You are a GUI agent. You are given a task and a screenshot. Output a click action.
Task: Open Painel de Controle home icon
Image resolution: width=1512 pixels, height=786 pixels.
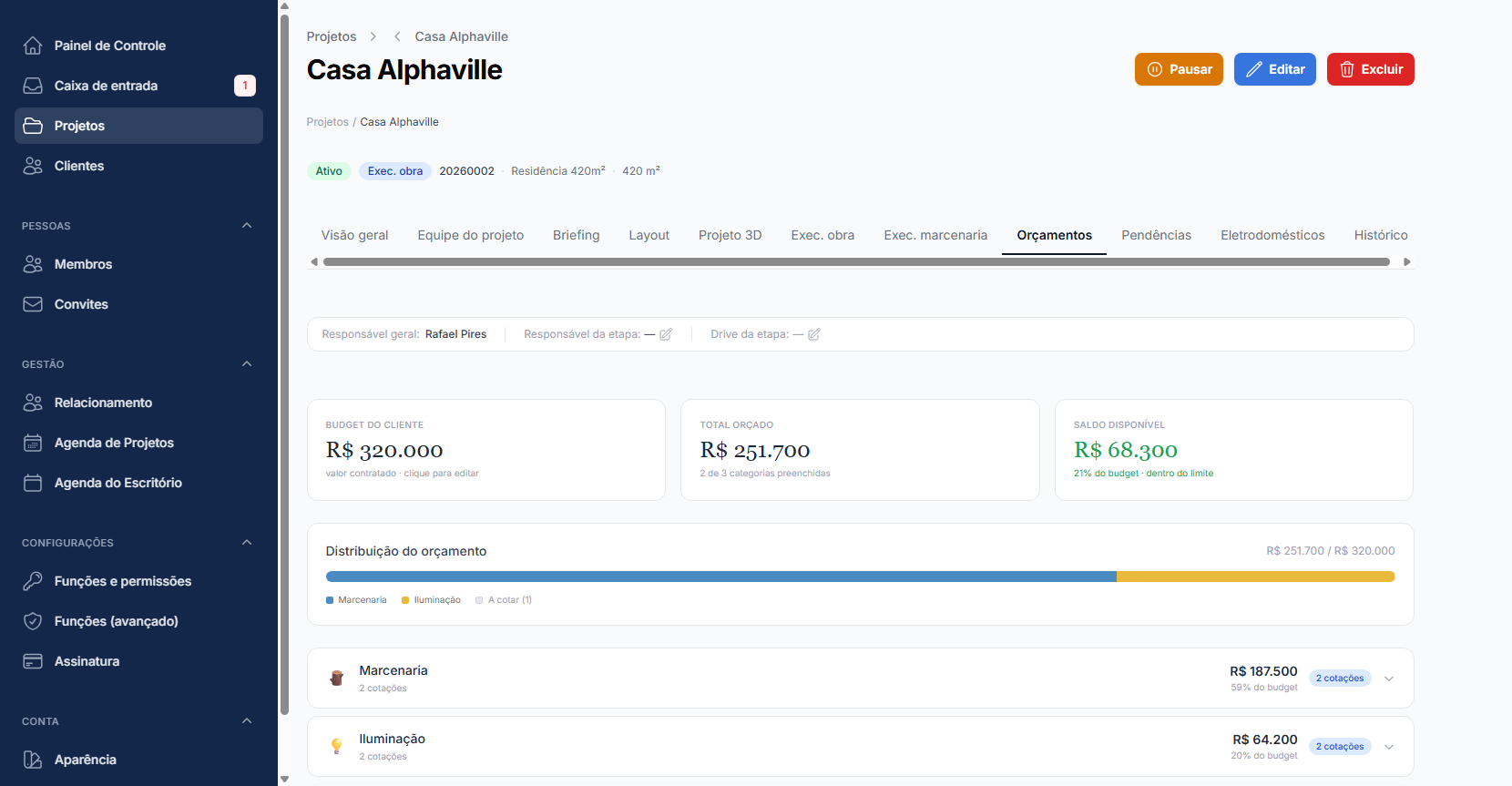[33, 46]
